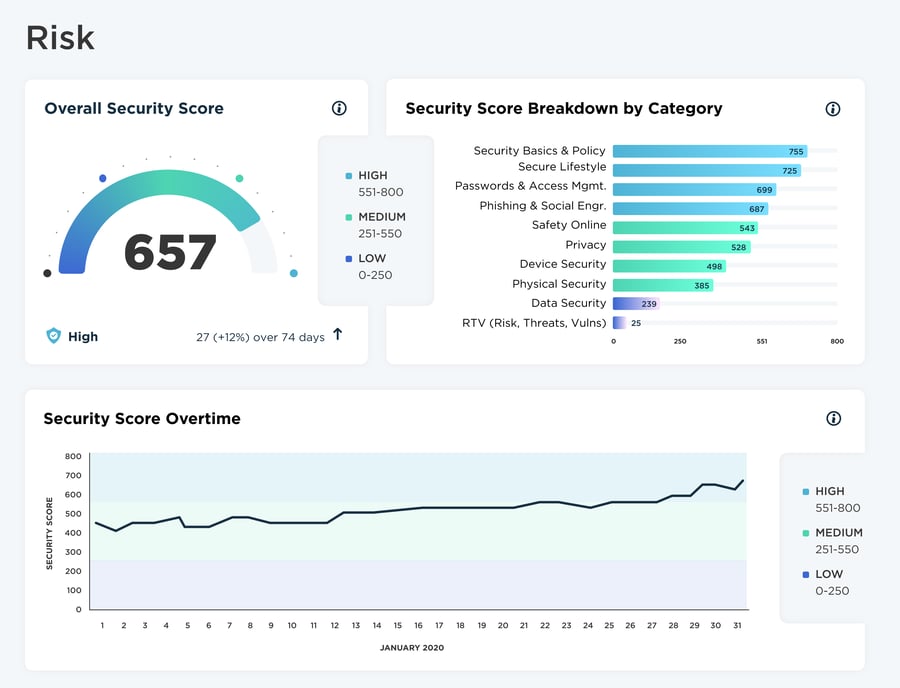
Task: Select the Safety Online bar showing 543
Action: point(685,228)
